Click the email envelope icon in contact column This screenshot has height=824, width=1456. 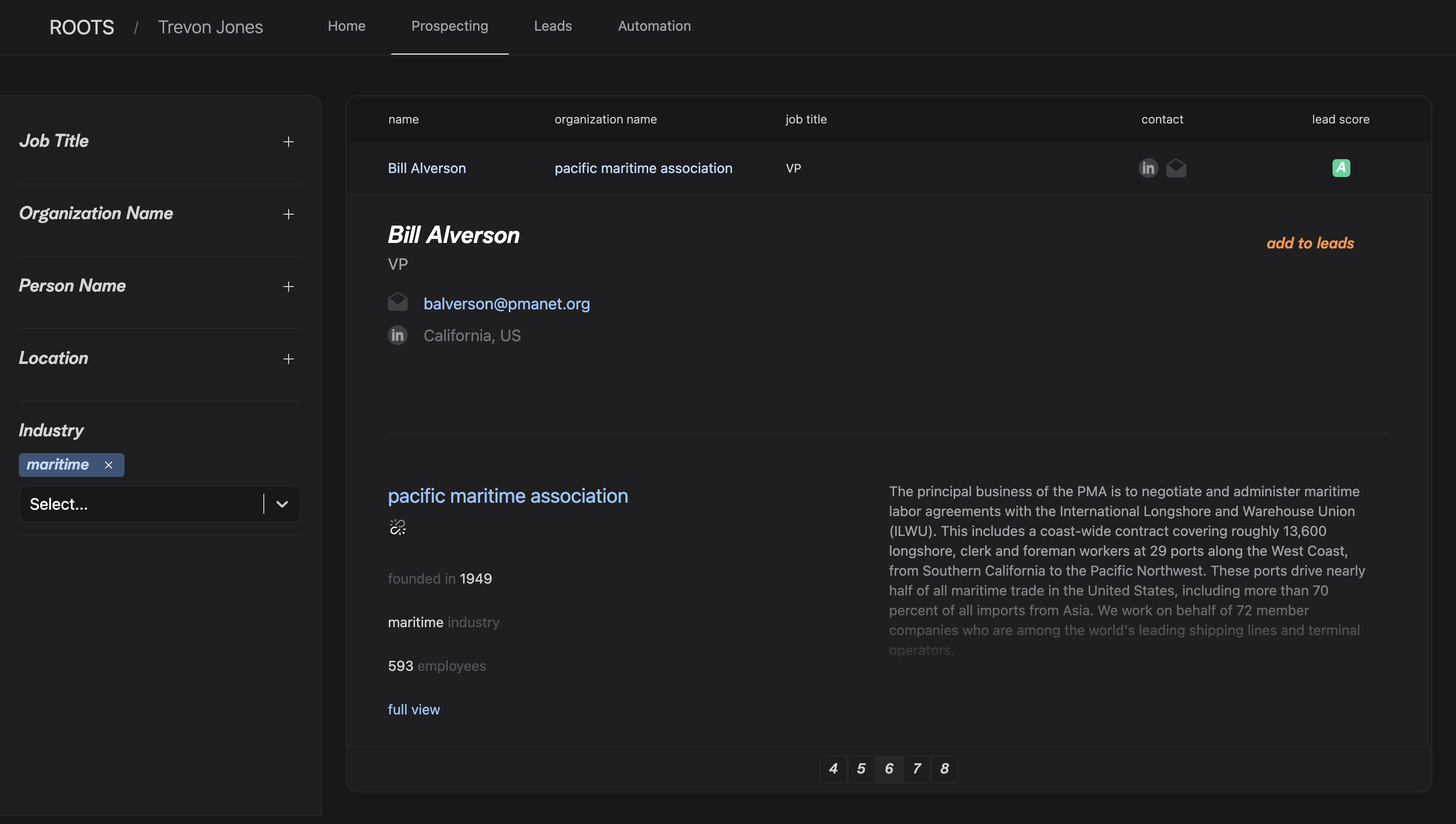(x=1176, y=168)
